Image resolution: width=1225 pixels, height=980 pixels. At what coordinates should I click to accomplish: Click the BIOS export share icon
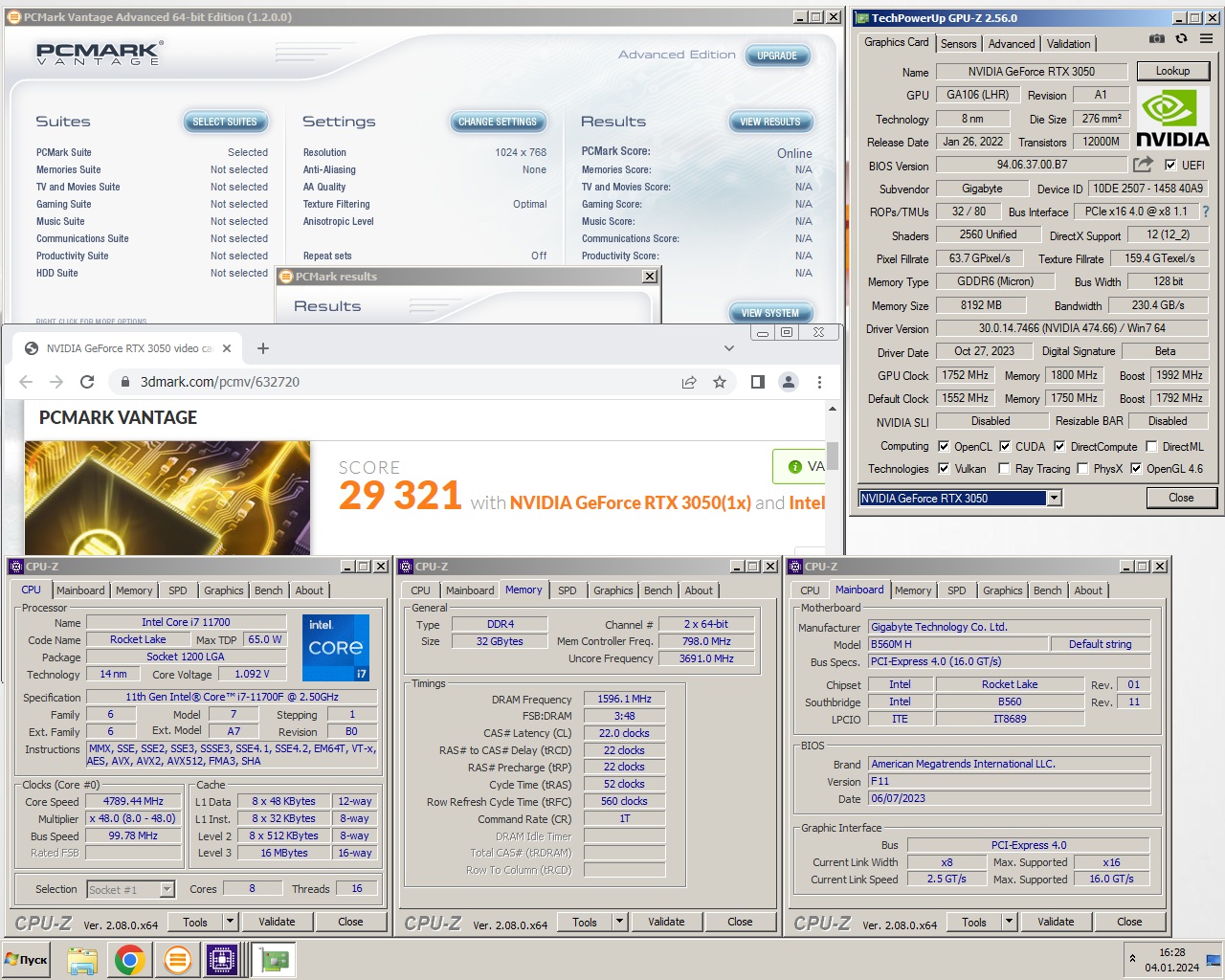click(1143, 165)
